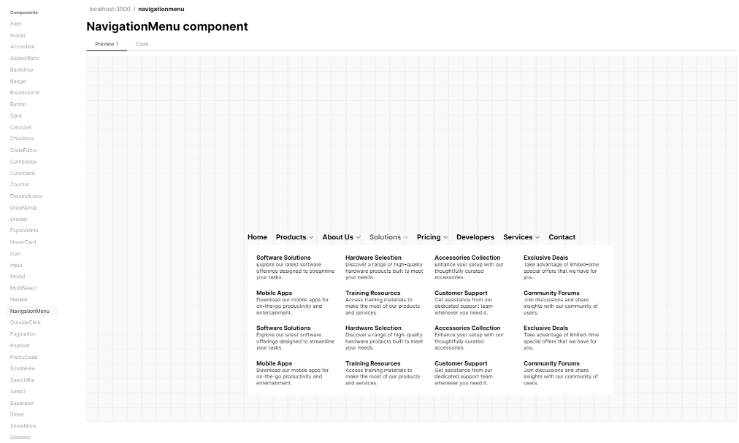Click the bottommost Customer Support link
Viewport: 739px width, 443px height.
pos(460,364)
